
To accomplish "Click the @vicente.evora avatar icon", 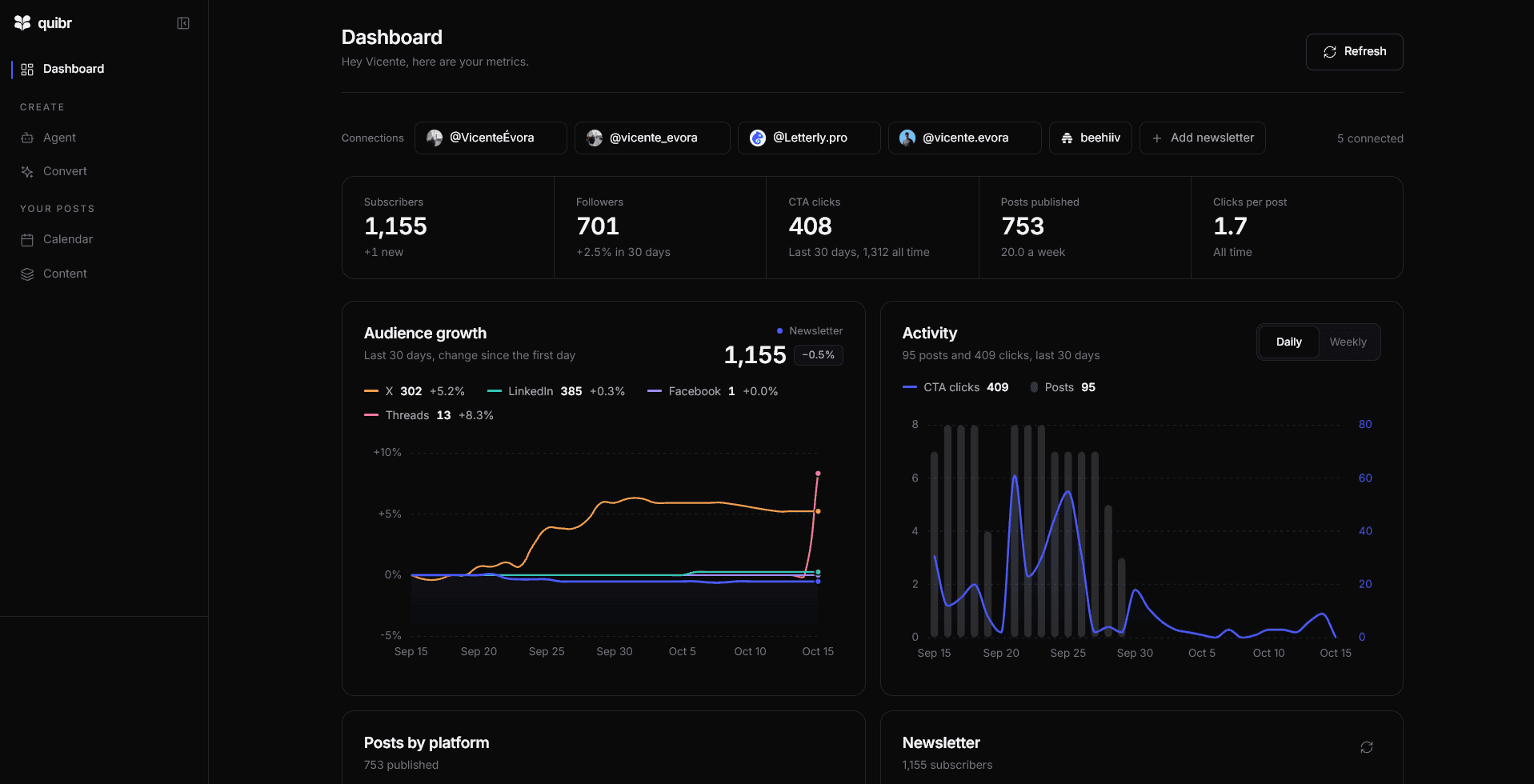I will [907, 138].
